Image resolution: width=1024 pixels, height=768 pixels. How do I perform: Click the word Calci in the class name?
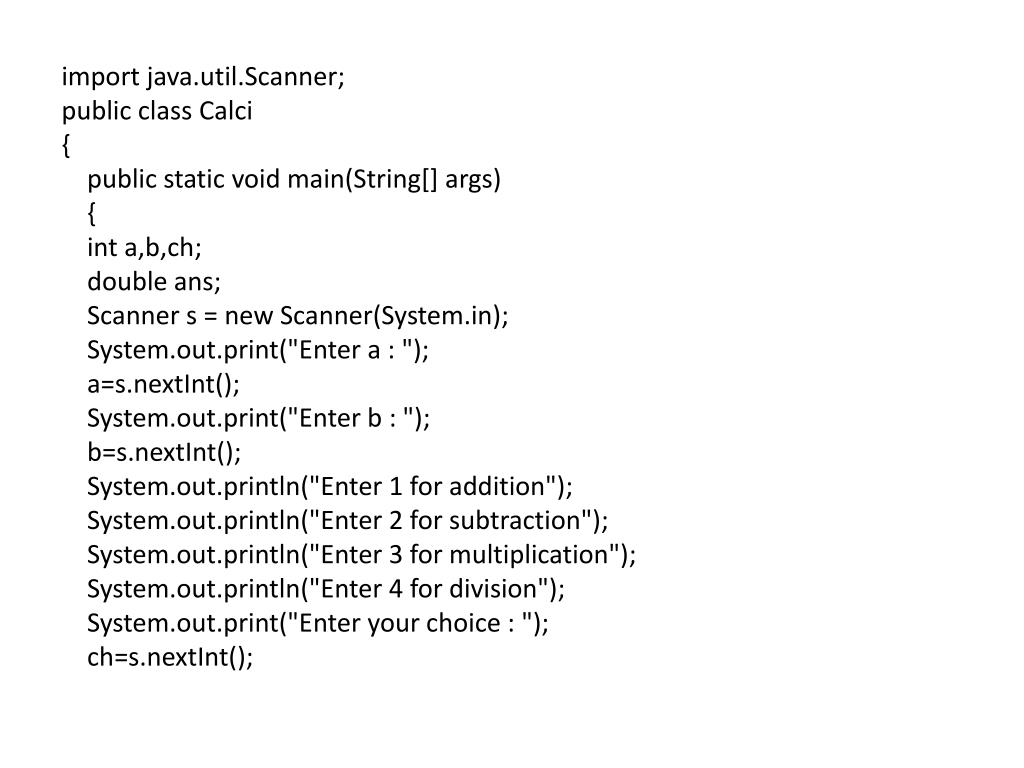[226, 111]
